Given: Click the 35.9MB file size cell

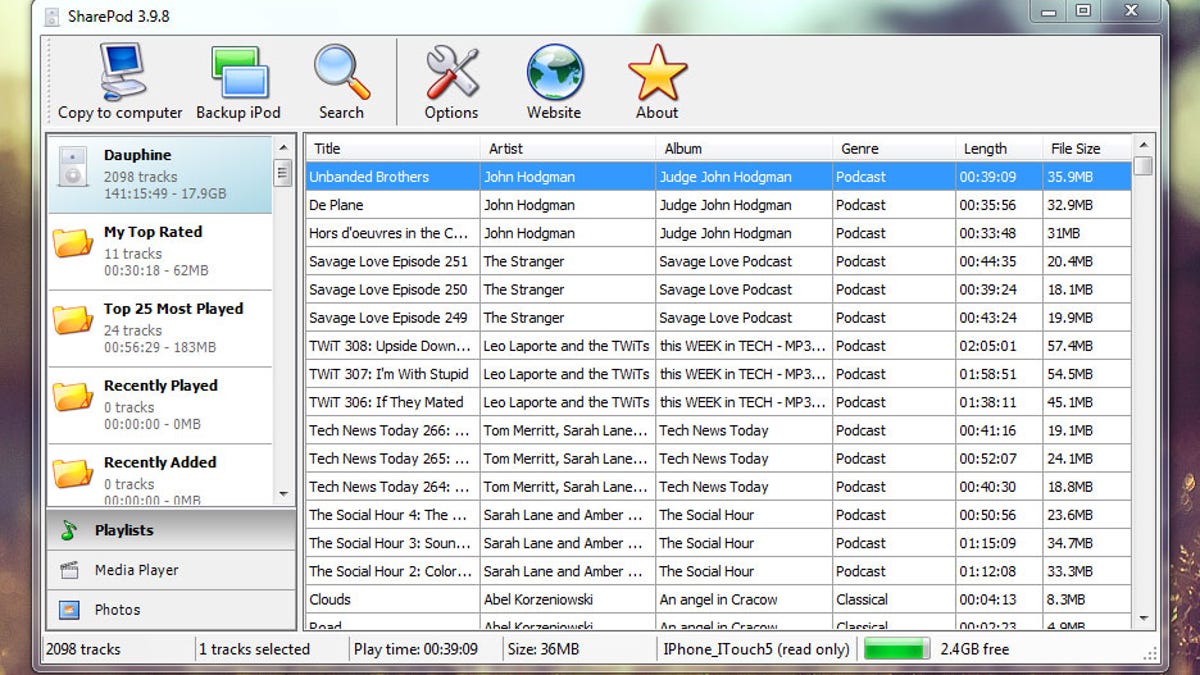Looking at the screenshot, I should (1087, 177).
